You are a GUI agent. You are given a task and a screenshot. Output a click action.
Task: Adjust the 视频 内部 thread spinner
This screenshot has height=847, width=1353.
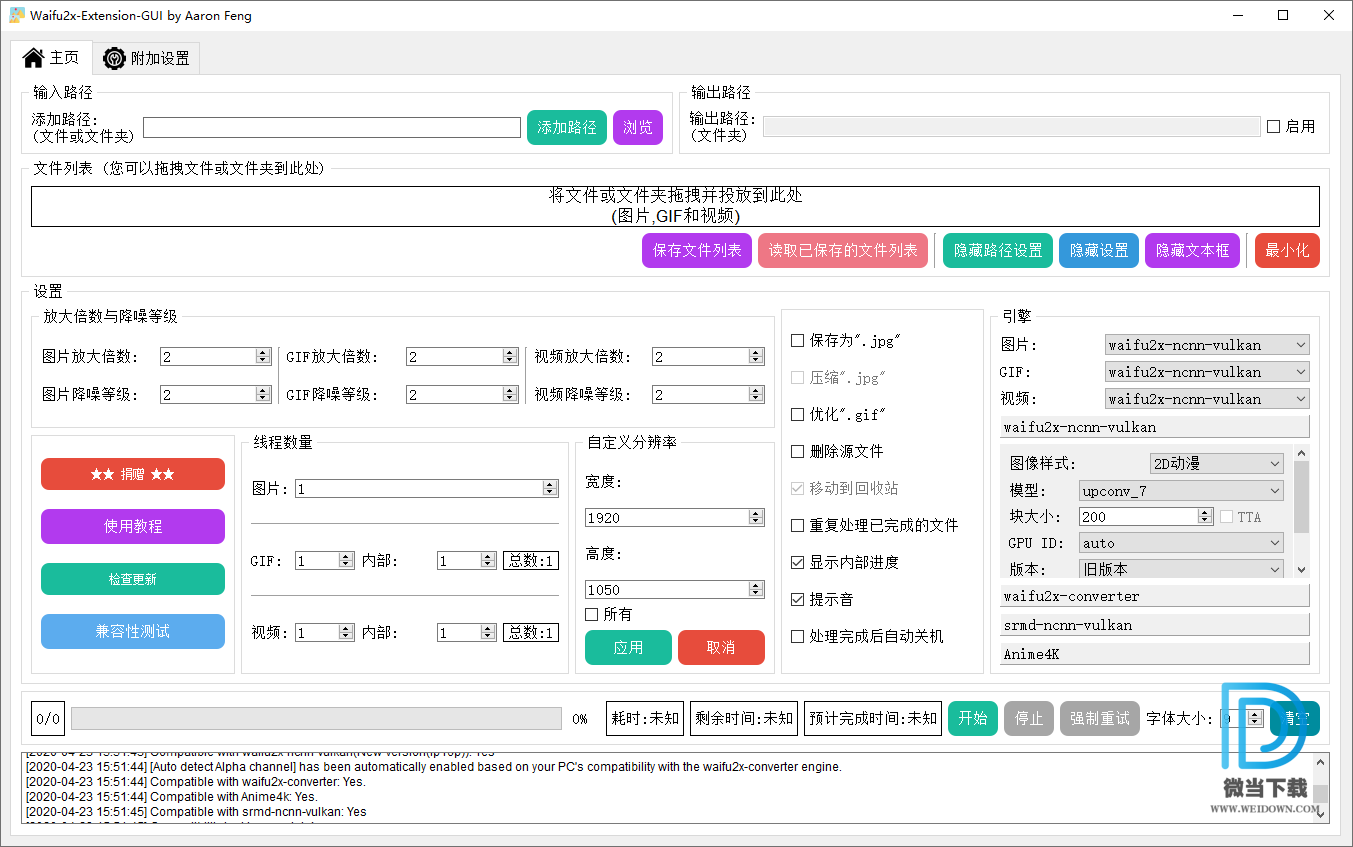467,632
